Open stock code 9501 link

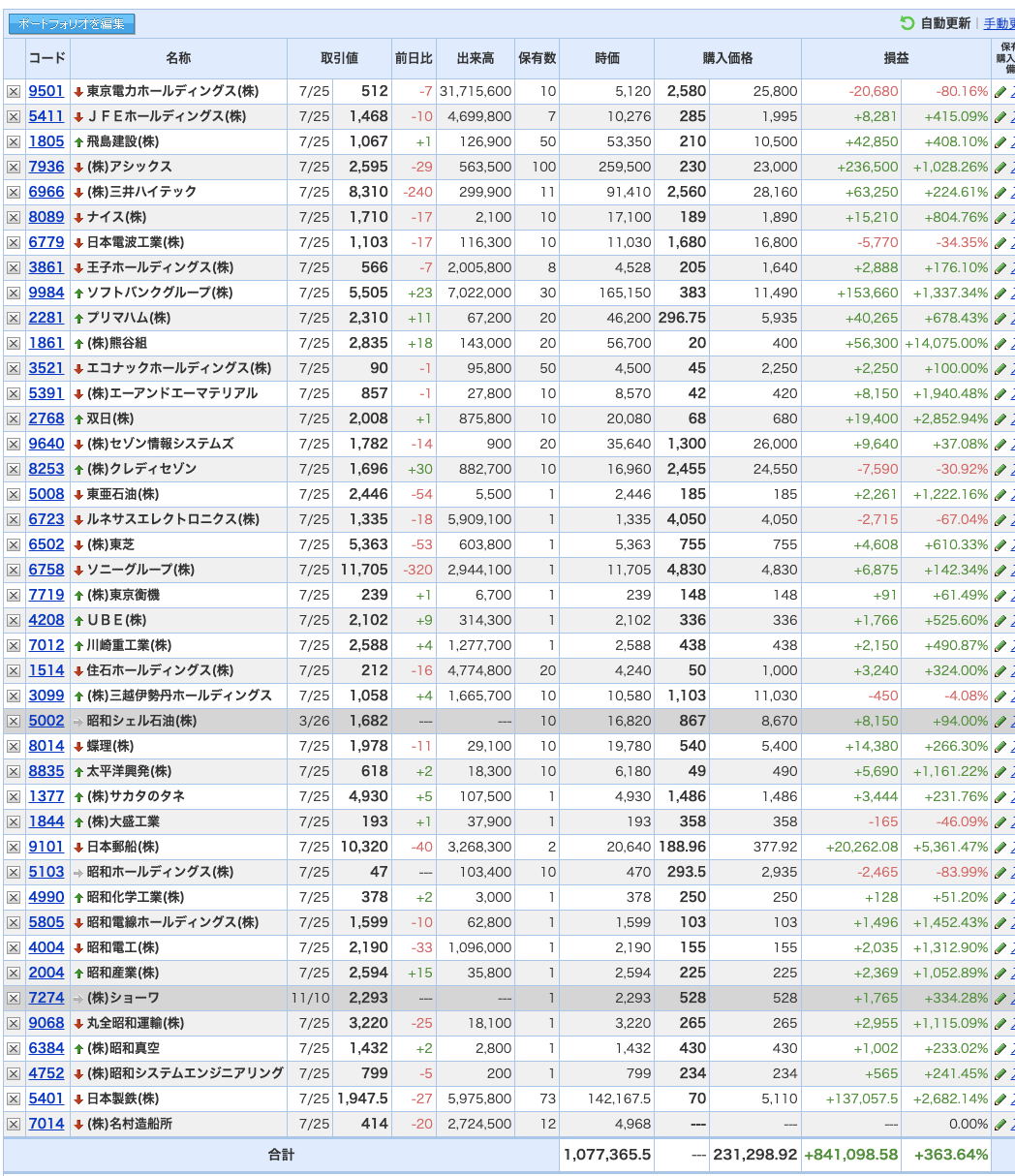46,91
